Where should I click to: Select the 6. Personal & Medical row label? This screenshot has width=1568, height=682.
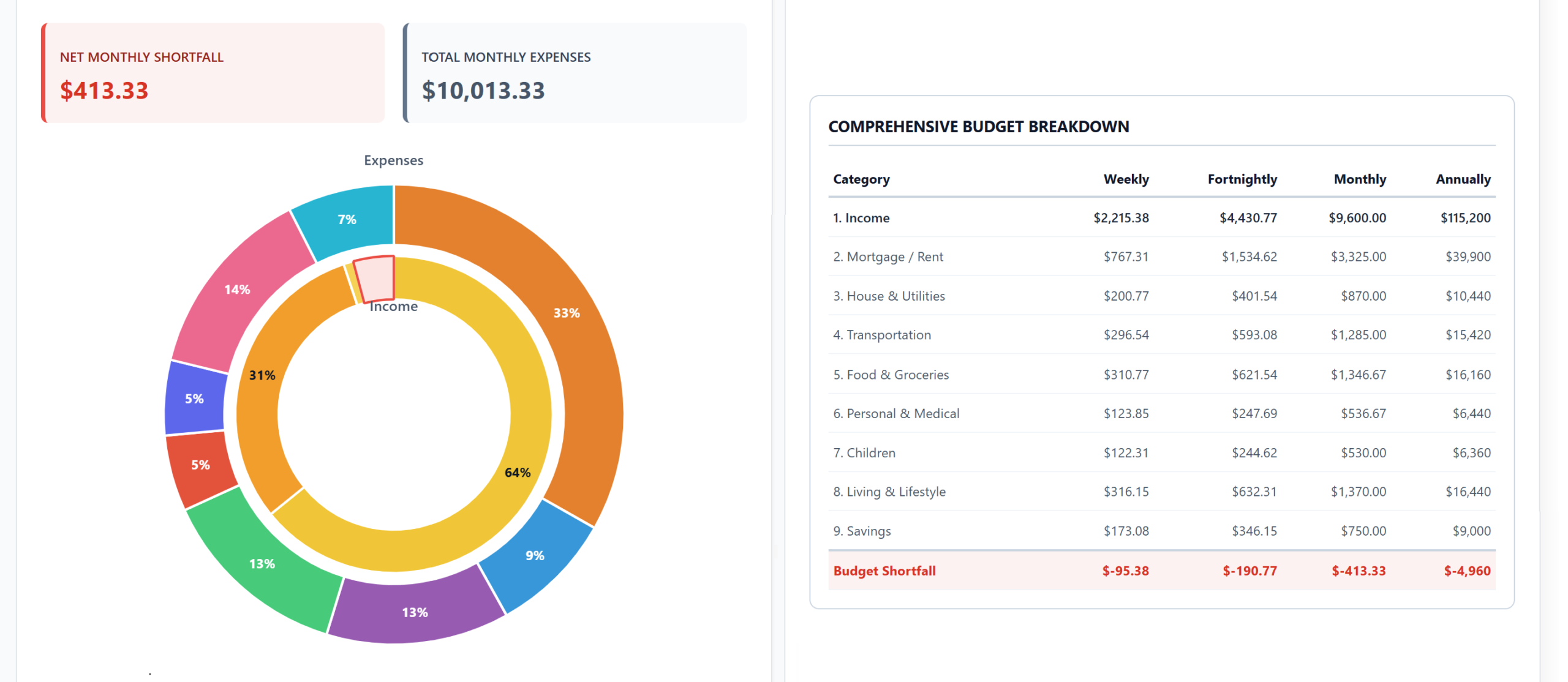(x=896, y=414)
